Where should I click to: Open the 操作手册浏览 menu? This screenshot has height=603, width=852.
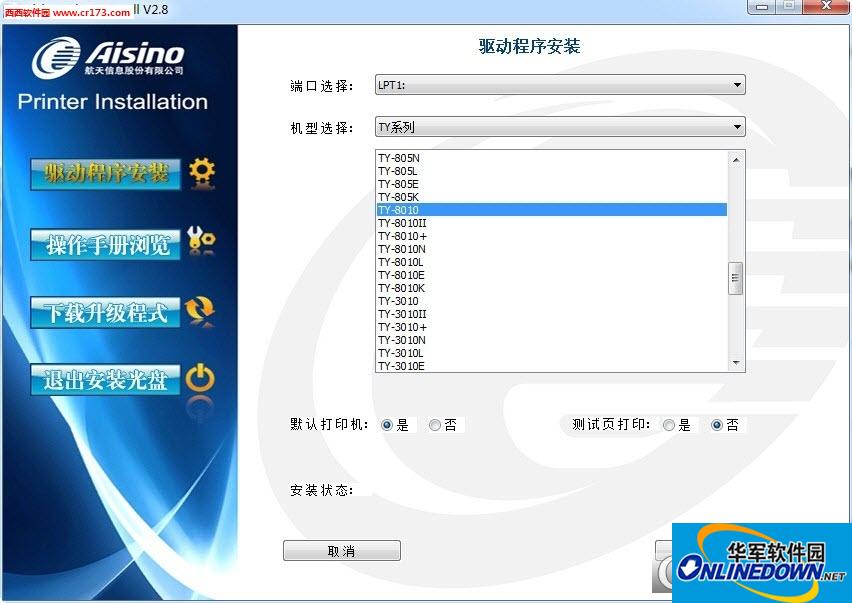(105, 244)
